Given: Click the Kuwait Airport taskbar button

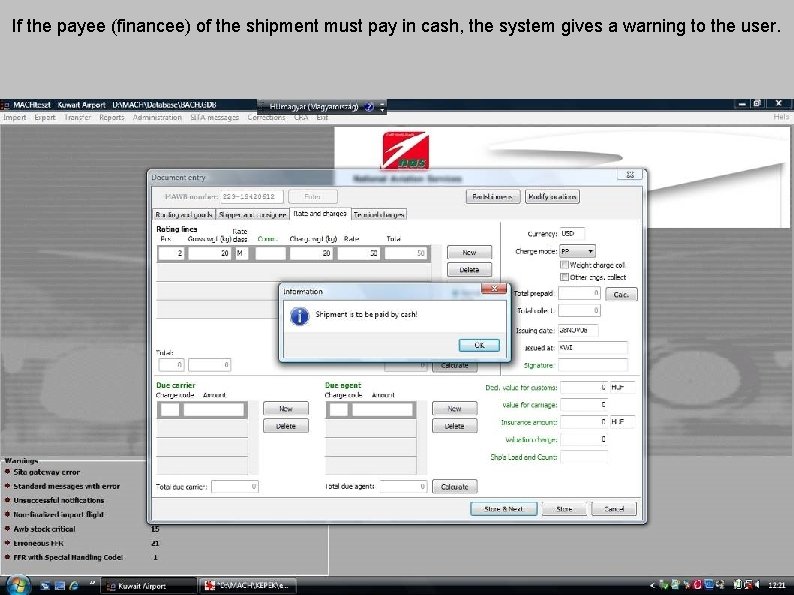Looking at the screenshot, I should coord(148,586).
